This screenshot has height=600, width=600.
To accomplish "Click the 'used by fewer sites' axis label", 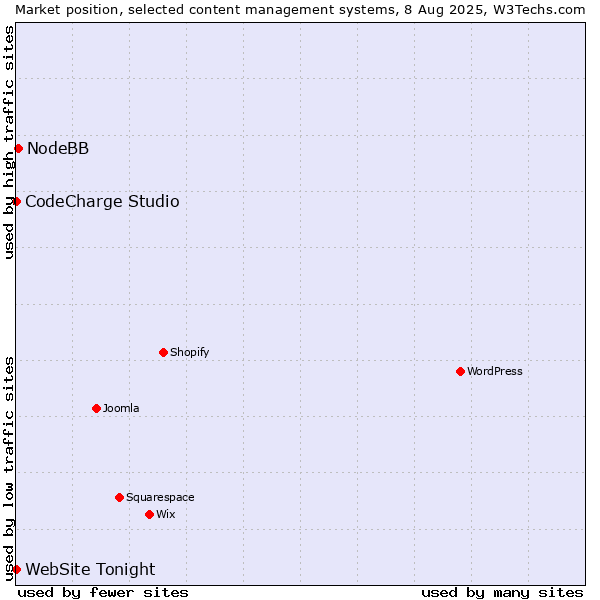I will pos(103,593).
